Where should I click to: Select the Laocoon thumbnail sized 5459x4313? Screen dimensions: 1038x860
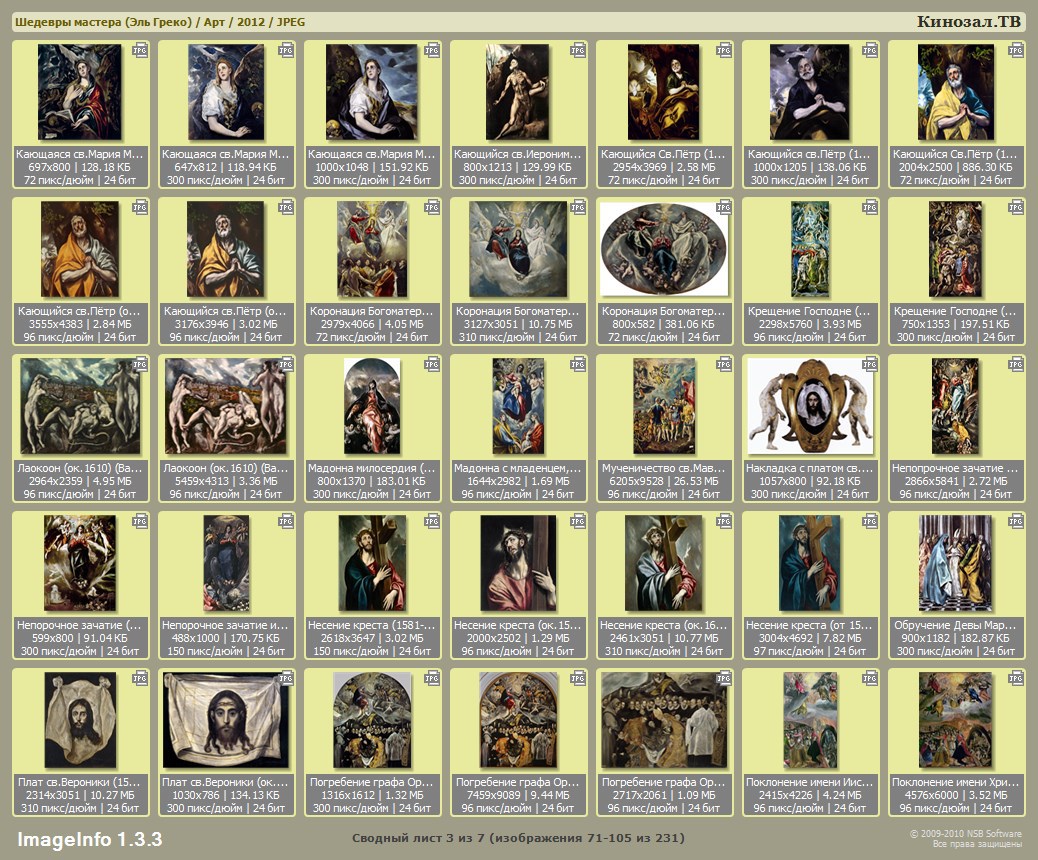[226, 406]
